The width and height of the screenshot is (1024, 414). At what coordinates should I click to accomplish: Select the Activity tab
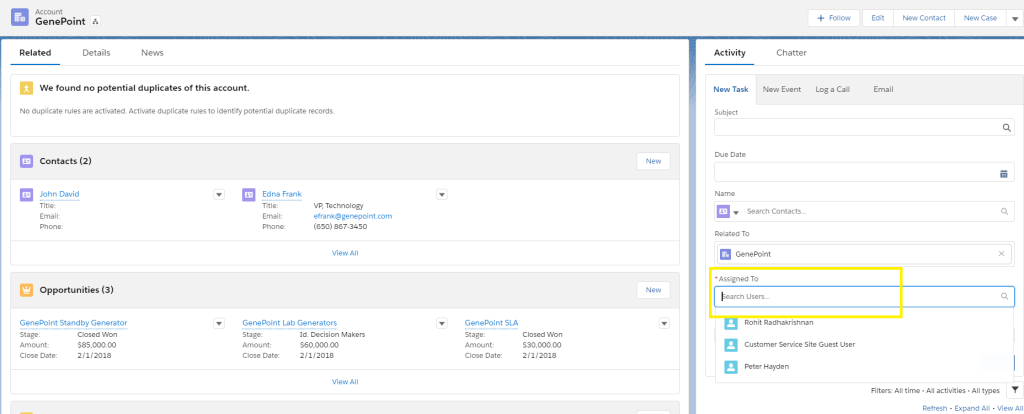click(729, 53)
